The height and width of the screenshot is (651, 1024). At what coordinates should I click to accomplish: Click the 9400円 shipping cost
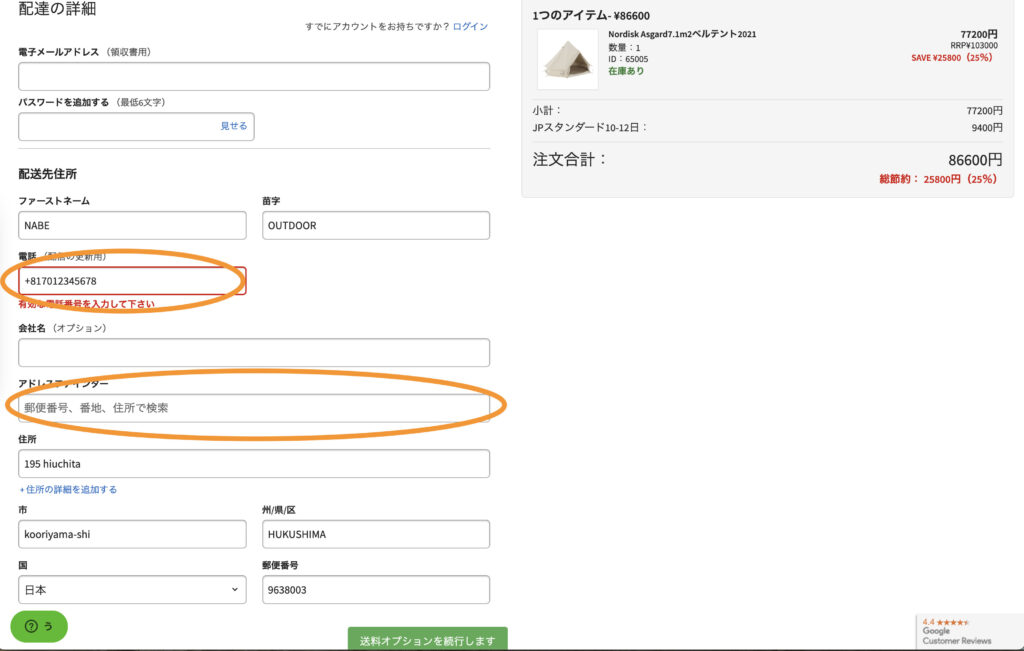click(987, 127)
